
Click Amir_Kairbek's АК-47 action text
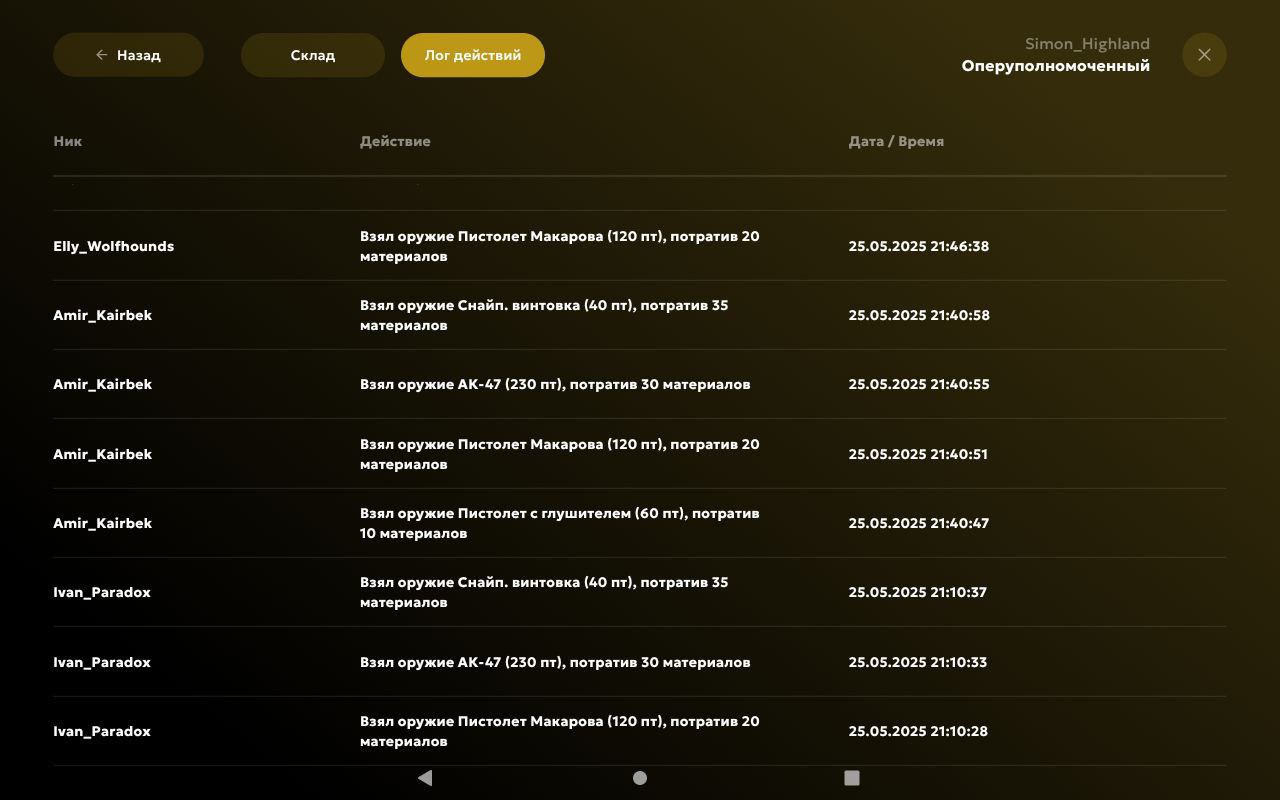pos(555,384)
